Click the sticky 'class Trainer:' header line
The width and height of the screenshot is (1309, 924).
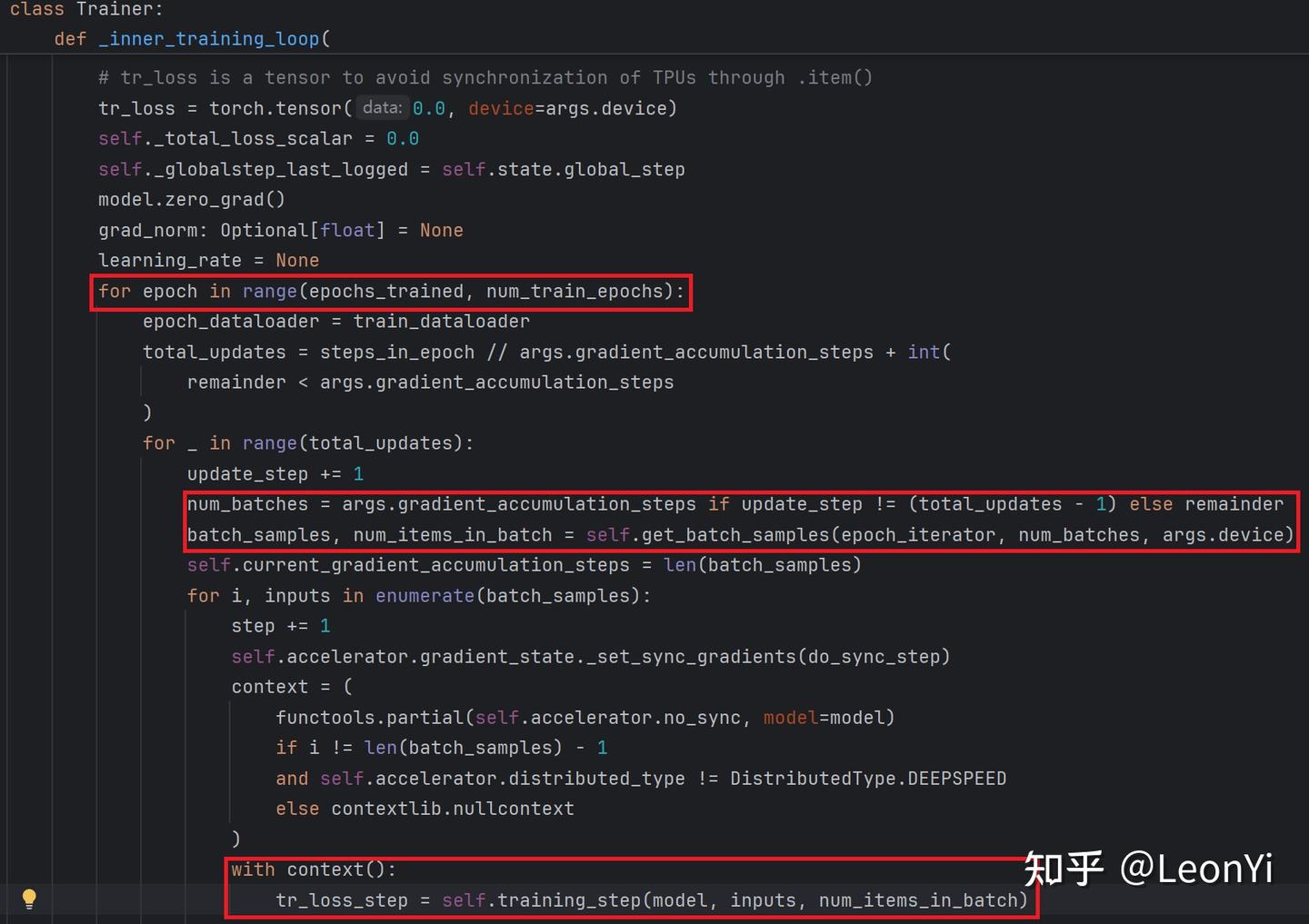click(x=86, y=9)
